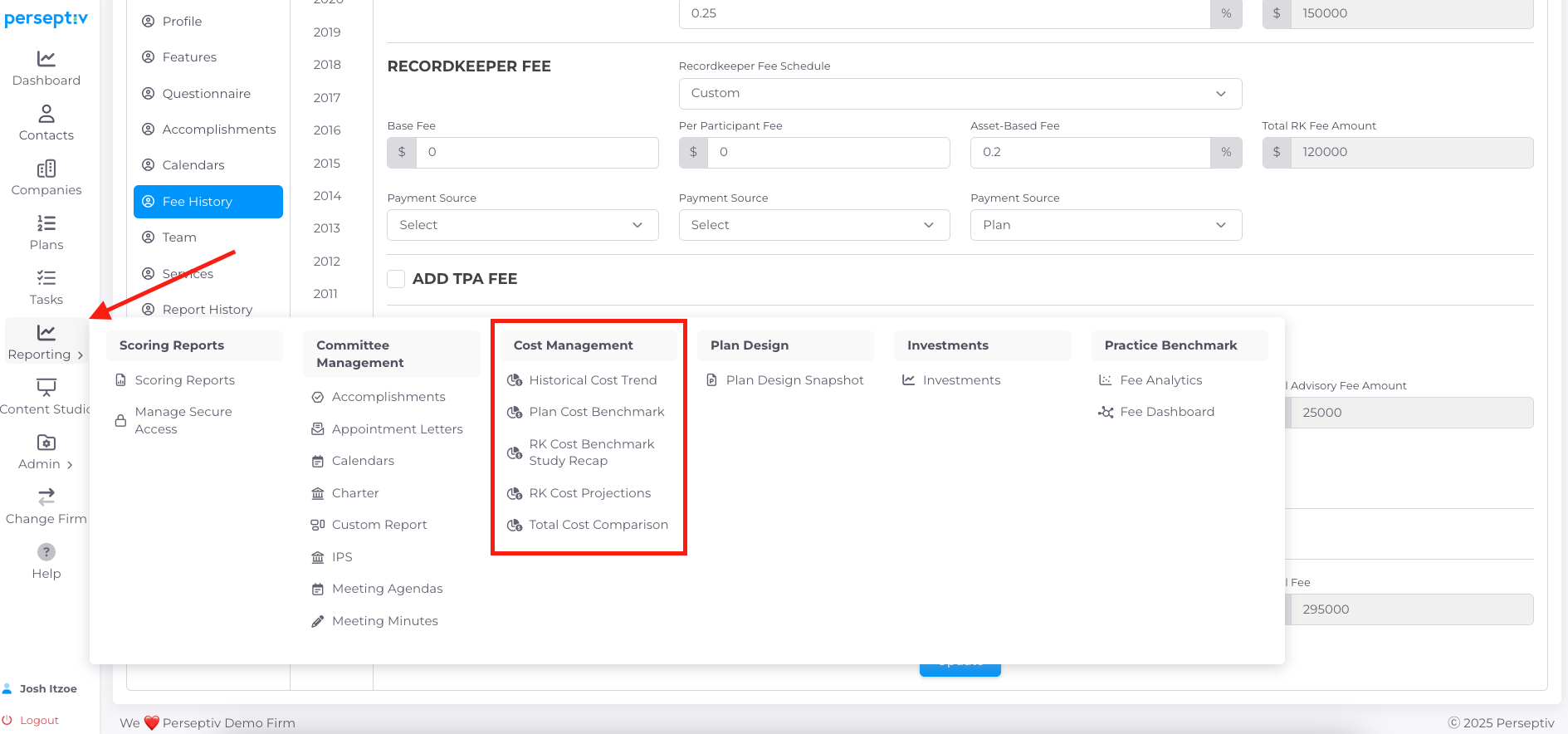The height and width of the screenshot is (734, 1568).
Task: Click the Change Firm icon
Action: (x=46, y=497)
